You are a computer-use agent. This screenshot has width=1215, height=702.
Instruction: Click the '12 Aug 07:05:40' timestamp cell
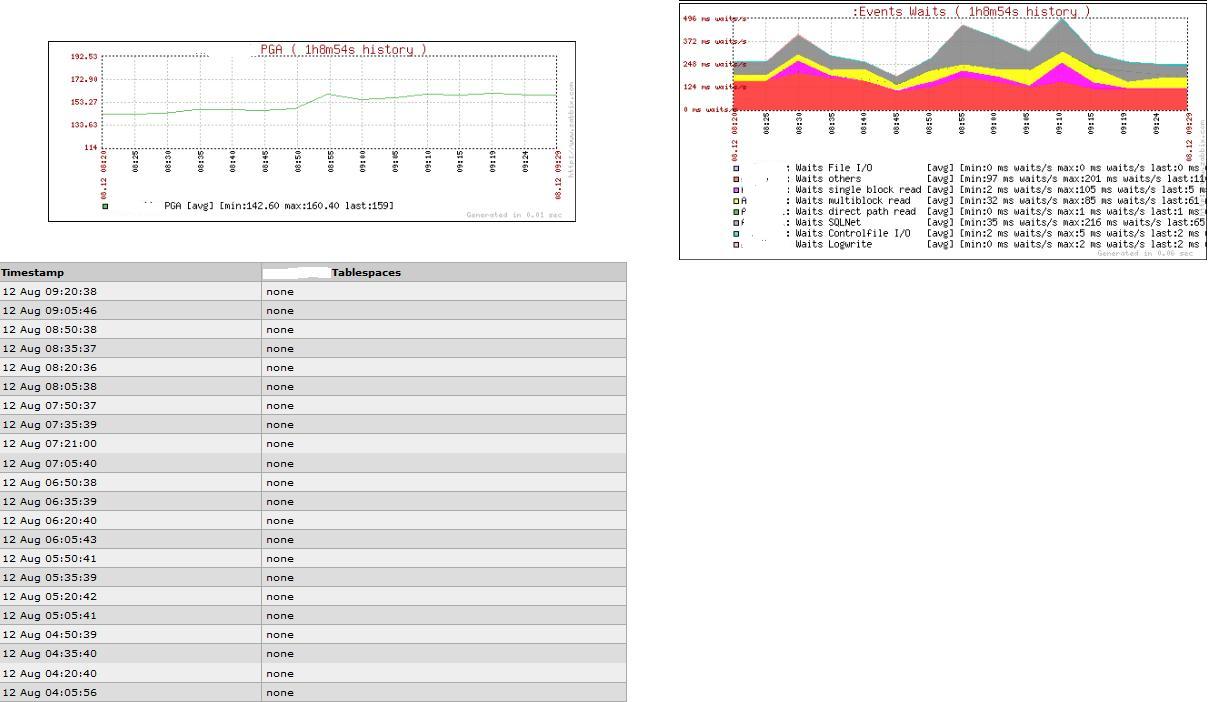[x=130, y=463]
